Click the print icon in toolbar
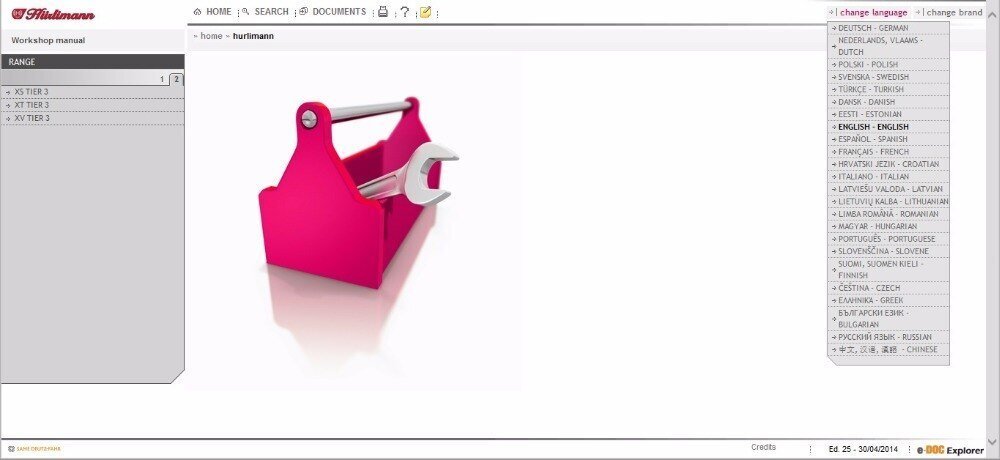Image resolution: width=1000 pixels, height=460 pixels. pyautogui.click(x=382, y=12)
